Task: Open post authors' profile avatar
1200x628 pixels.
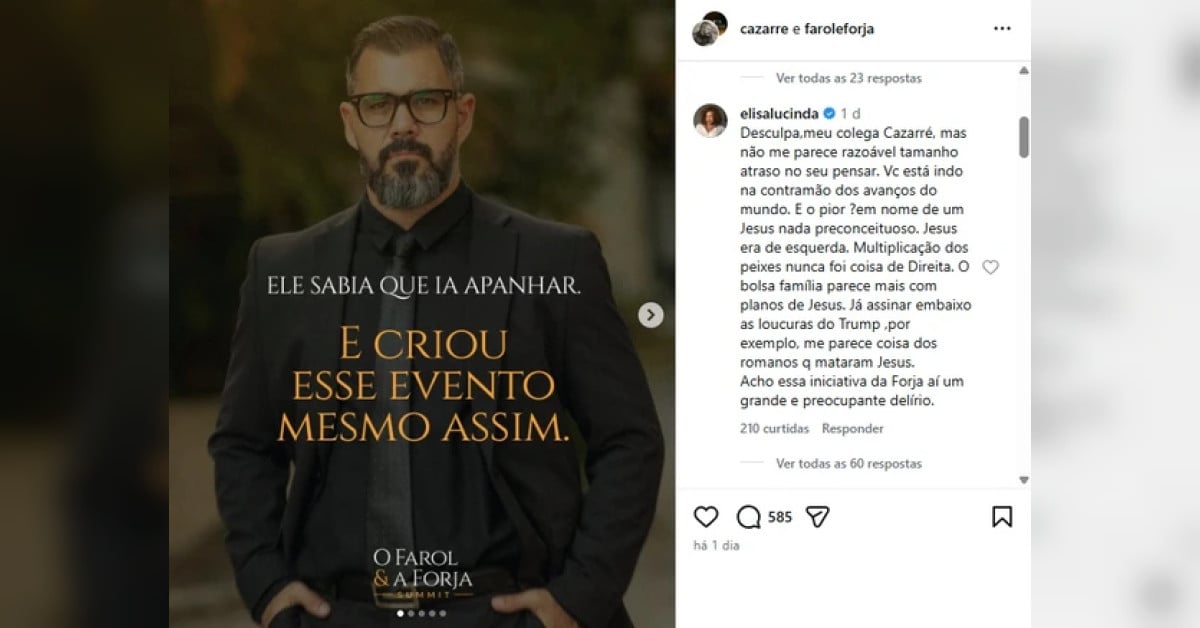Action: click(x=710, y=29)
